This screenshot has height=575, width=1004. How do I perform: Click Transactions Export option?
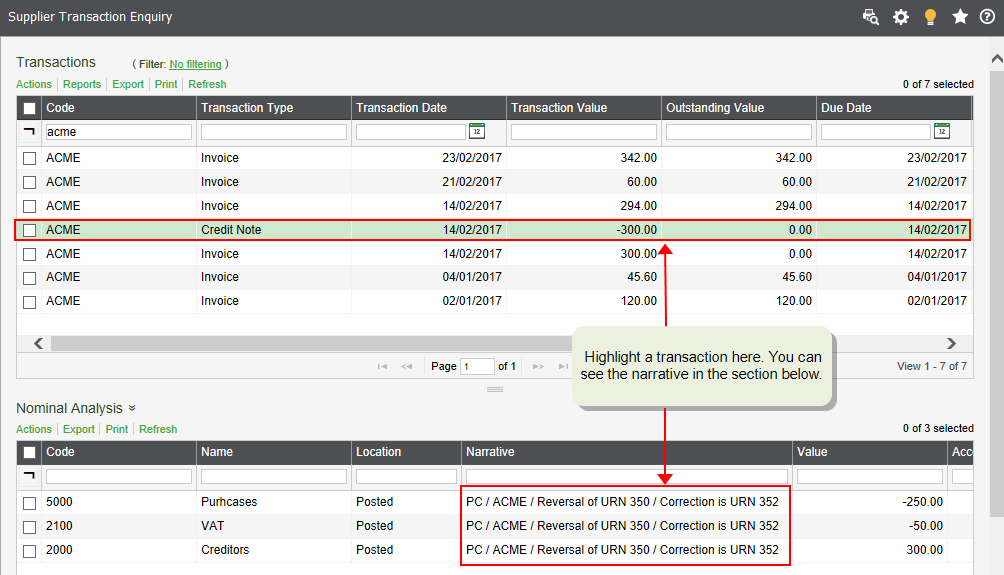point(128,84)
